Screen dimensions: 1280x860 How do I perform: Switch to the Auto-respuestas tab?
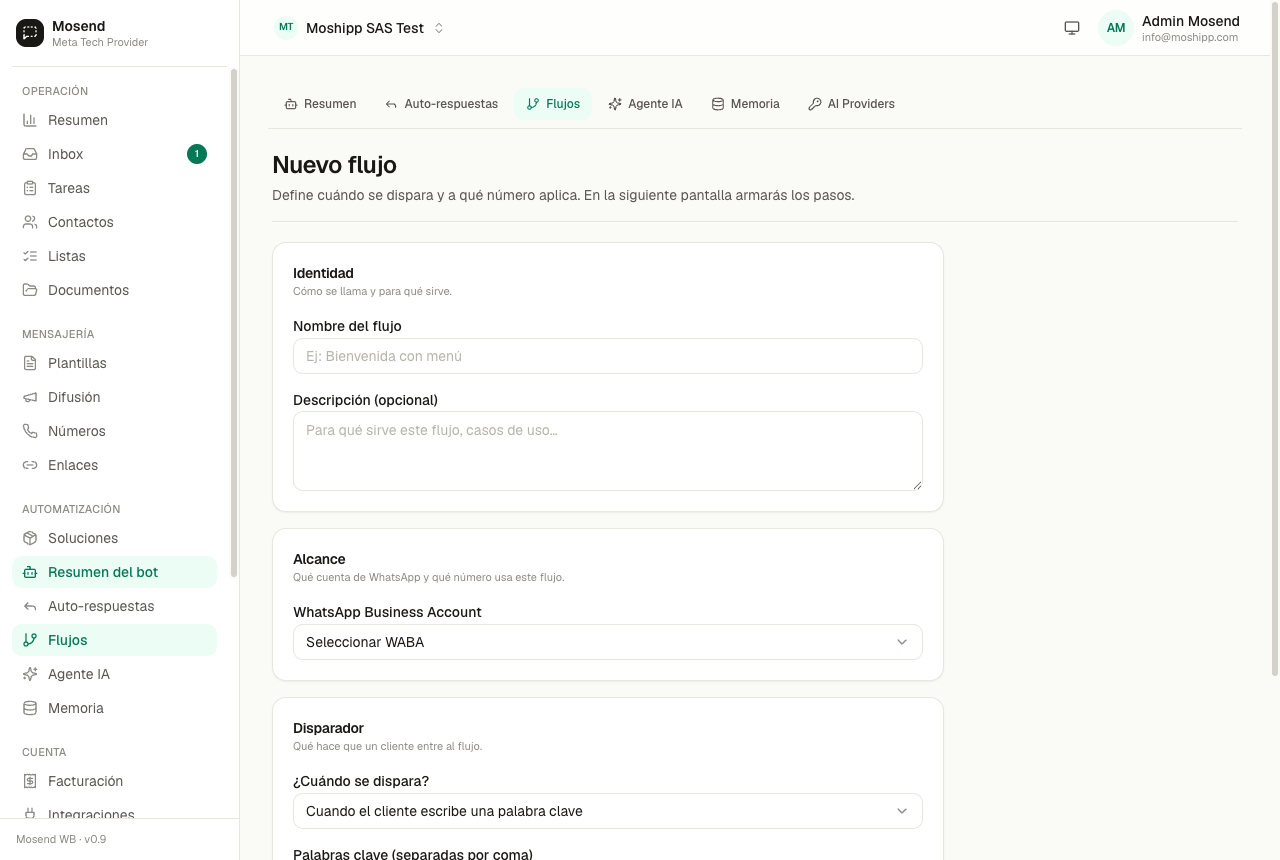[x=441, y=104]
